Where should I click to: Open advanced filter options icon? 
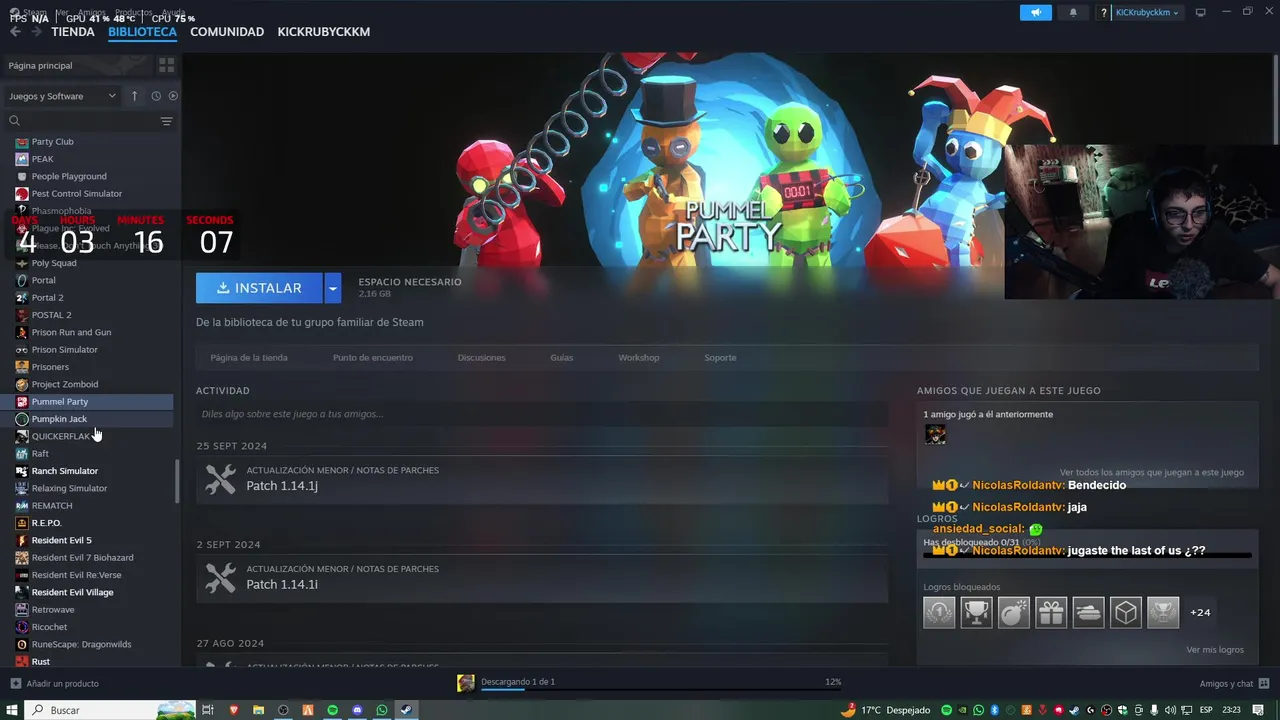click(x=166, y=121)
